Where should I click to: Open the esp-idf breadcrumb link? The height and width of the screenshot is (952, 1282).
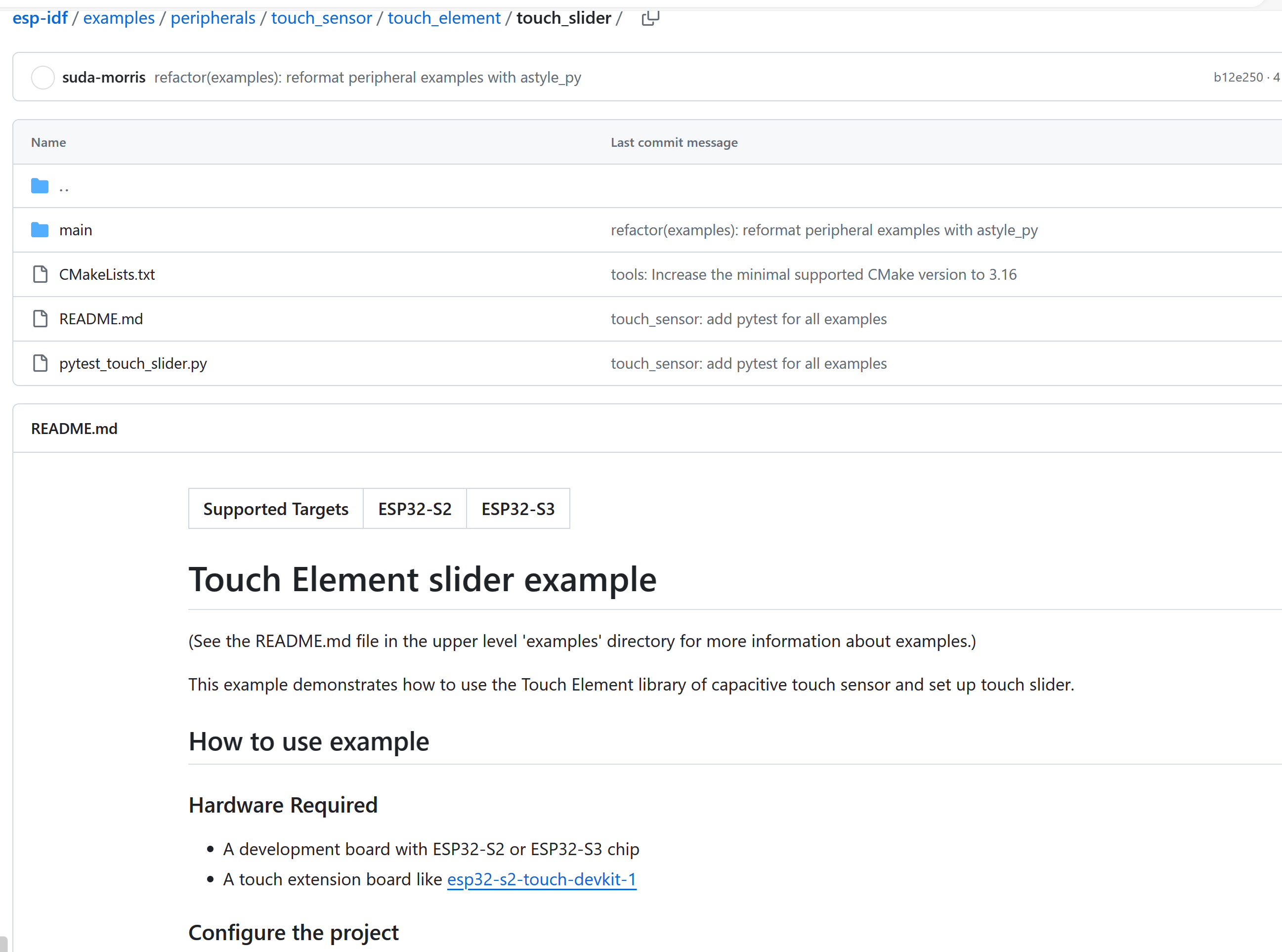pos(40,18)
